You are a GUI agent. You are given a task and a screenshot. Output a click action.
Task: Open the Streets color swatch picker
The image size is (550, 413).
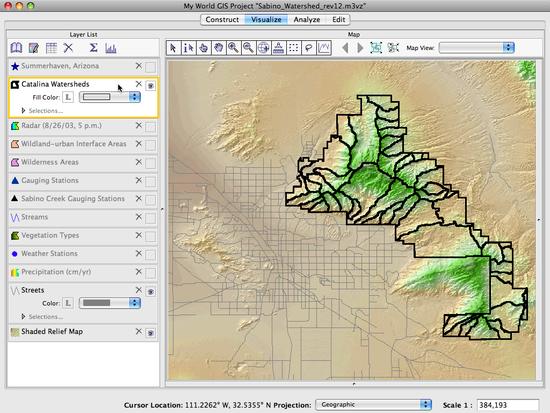click(110, 303)
